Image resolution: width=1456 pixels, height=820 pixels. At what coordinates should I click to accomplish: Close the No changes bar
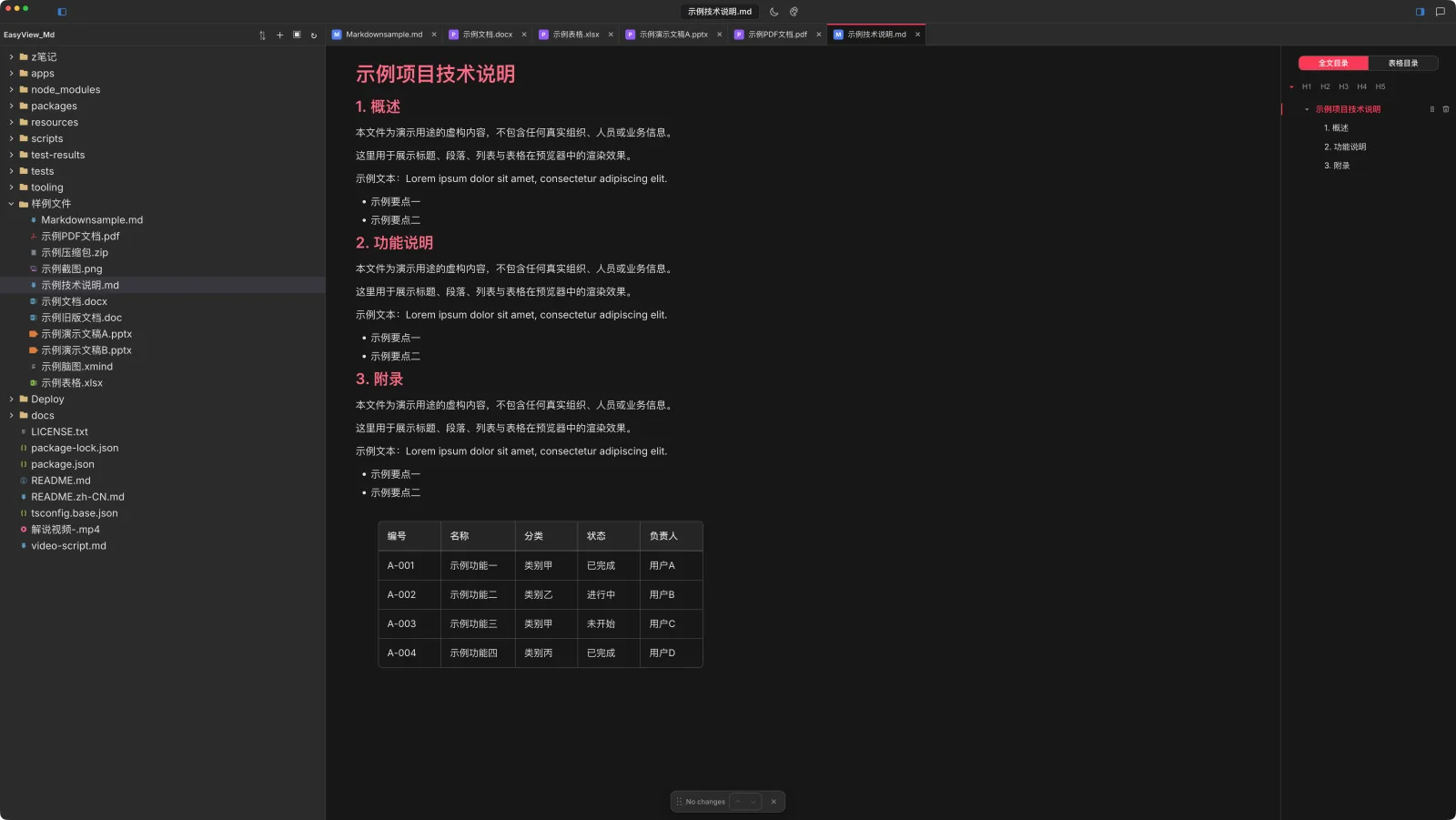[x=773, y=802]
